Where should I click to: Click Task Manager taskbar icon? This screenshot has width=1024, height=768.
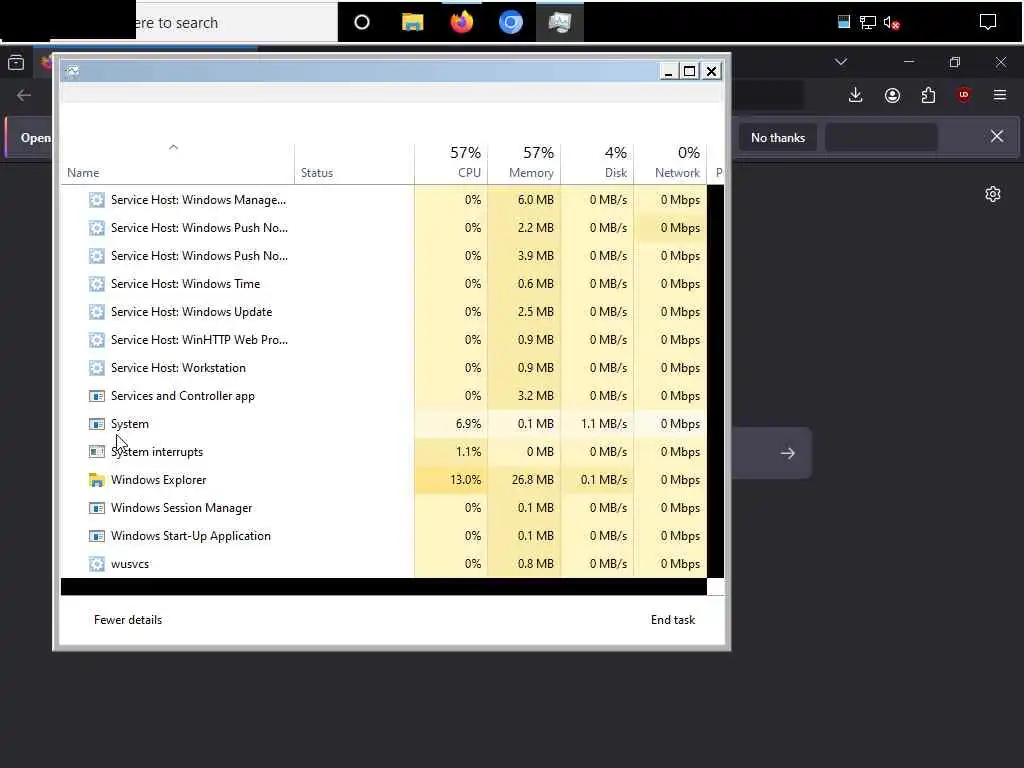click(x=560, y=23)
